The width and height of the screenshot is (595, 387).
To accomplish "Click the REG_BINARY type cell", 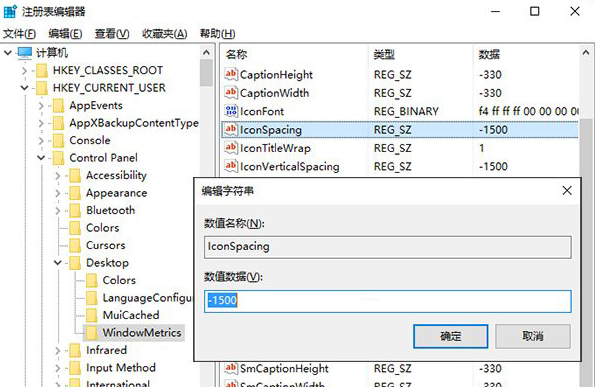I will tap(406, 111).
